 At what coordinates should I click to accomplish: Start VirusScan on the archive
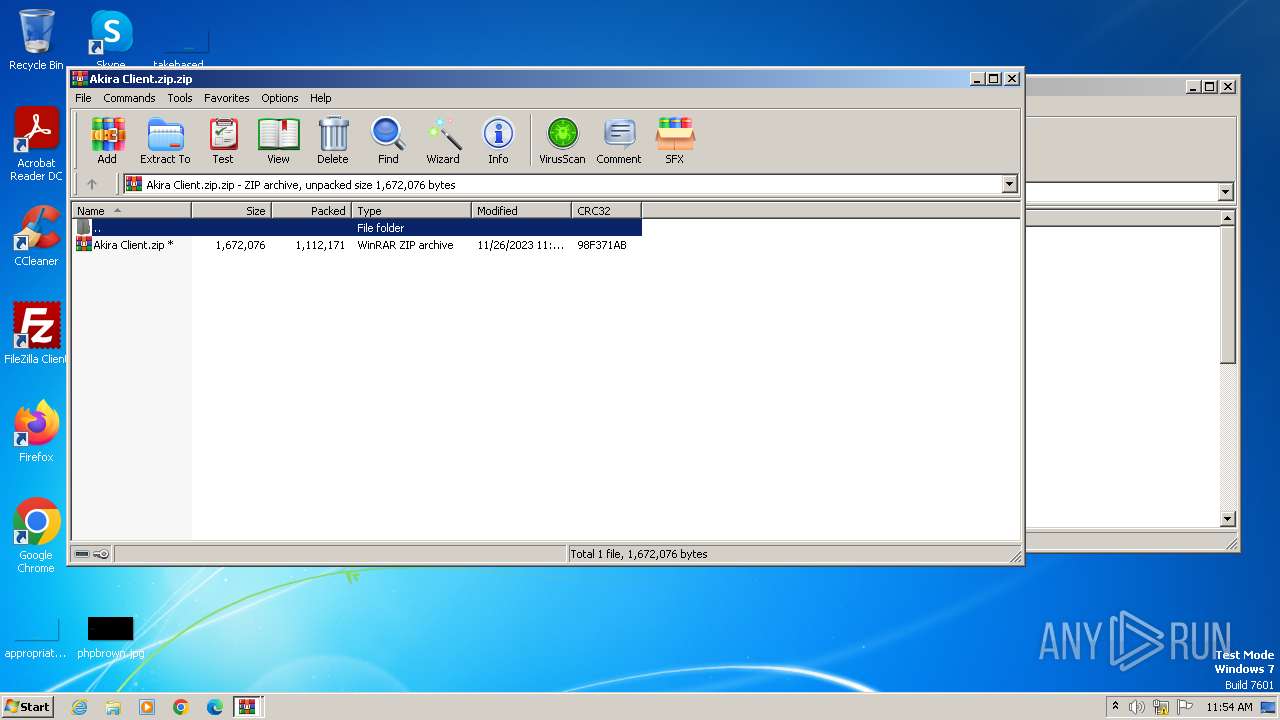pos(562,141)
